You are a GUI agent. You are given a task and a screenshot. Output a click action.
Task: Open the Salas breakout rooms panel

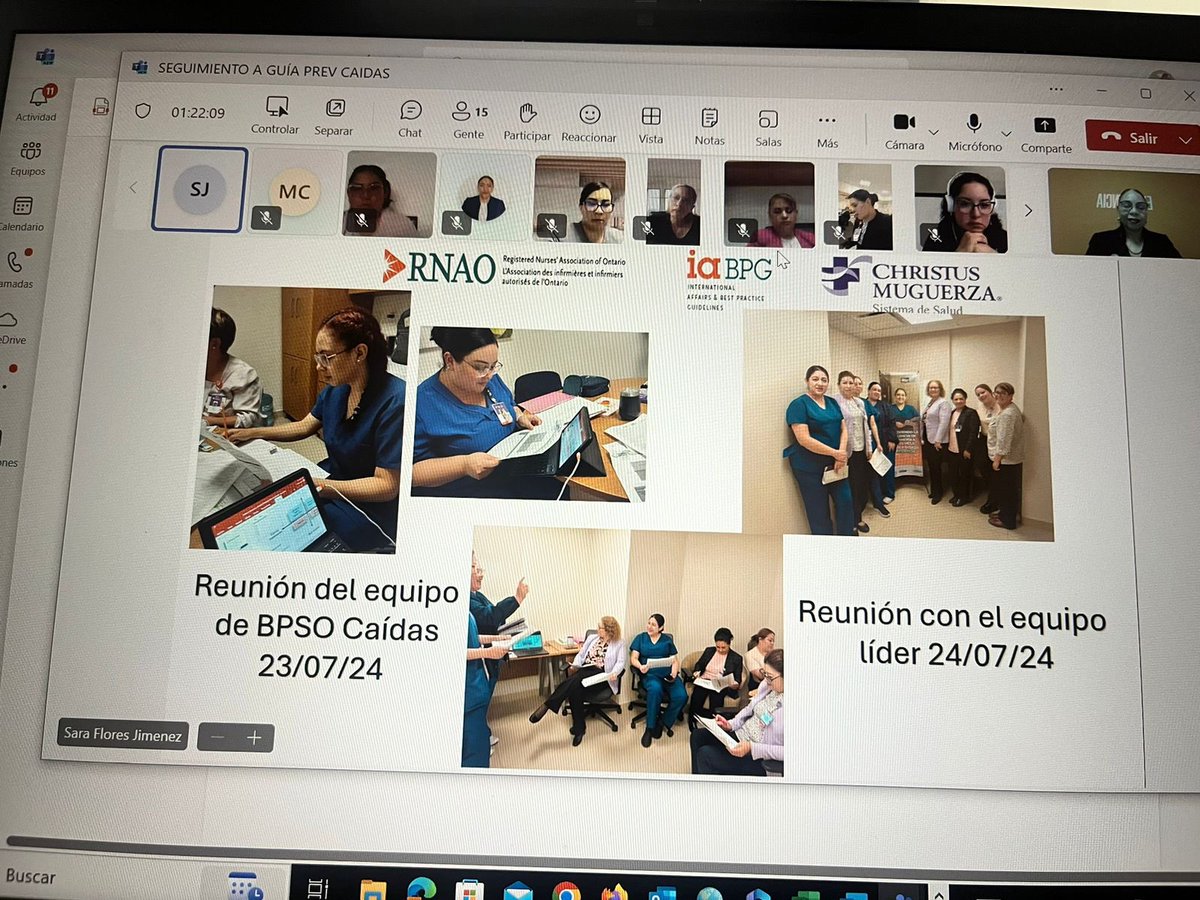point(768,121)
